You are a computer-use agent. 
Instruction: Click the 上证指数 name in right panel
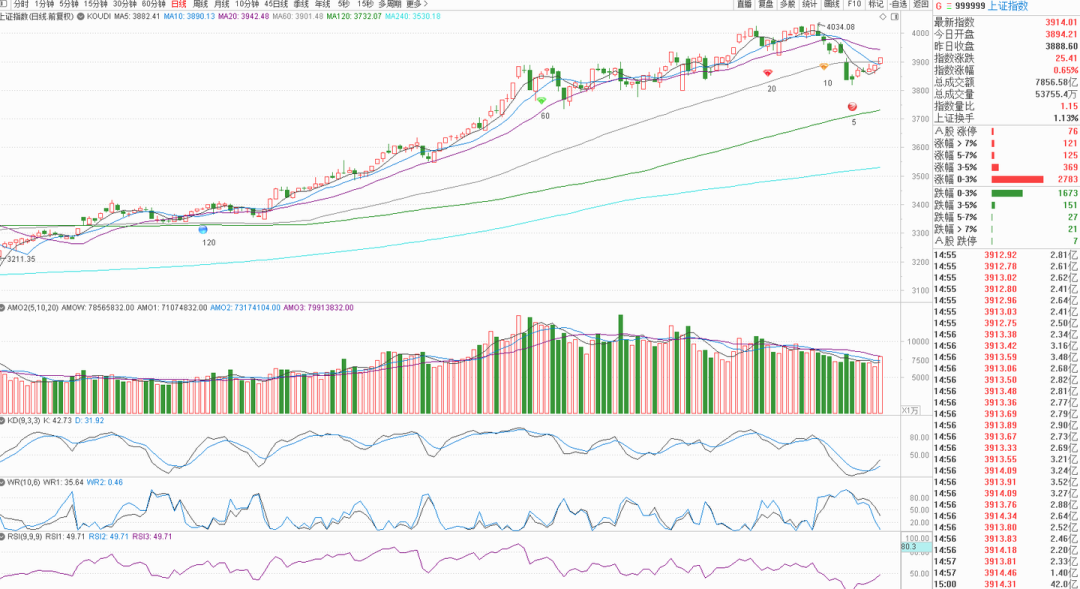pyautogui.click(x=1008, y=6)
